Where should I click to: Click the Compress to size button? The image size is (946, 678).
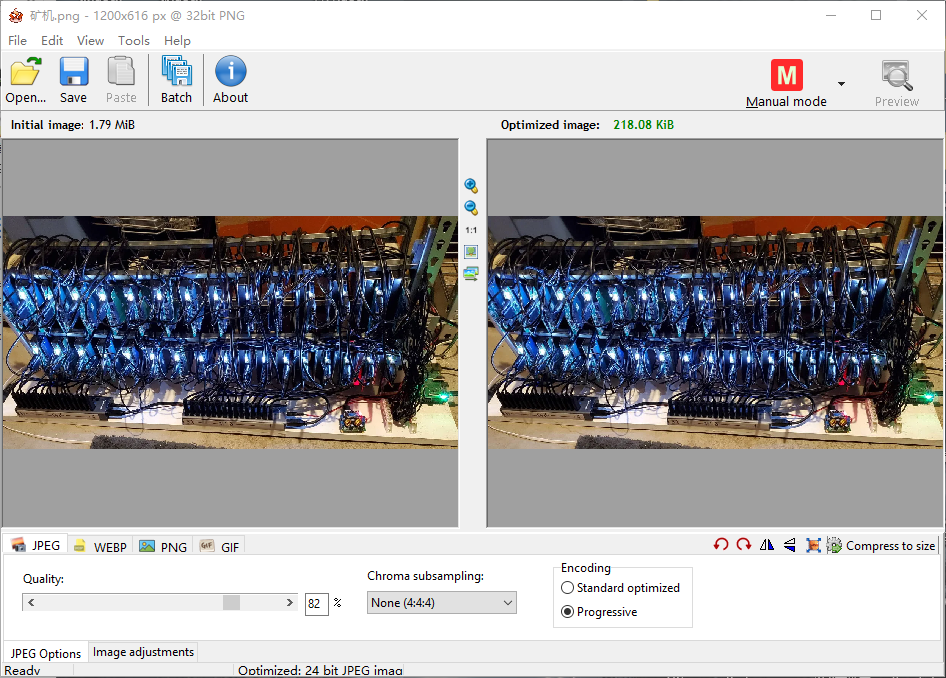[881, 546]
